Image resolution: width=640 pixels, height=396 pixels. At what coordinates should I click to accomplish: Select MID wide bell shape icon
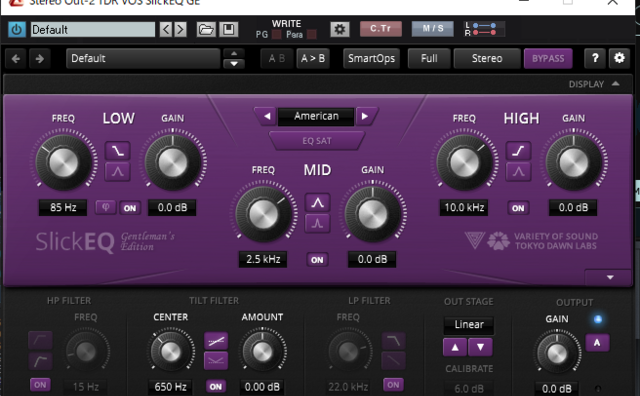click(318, 202)
